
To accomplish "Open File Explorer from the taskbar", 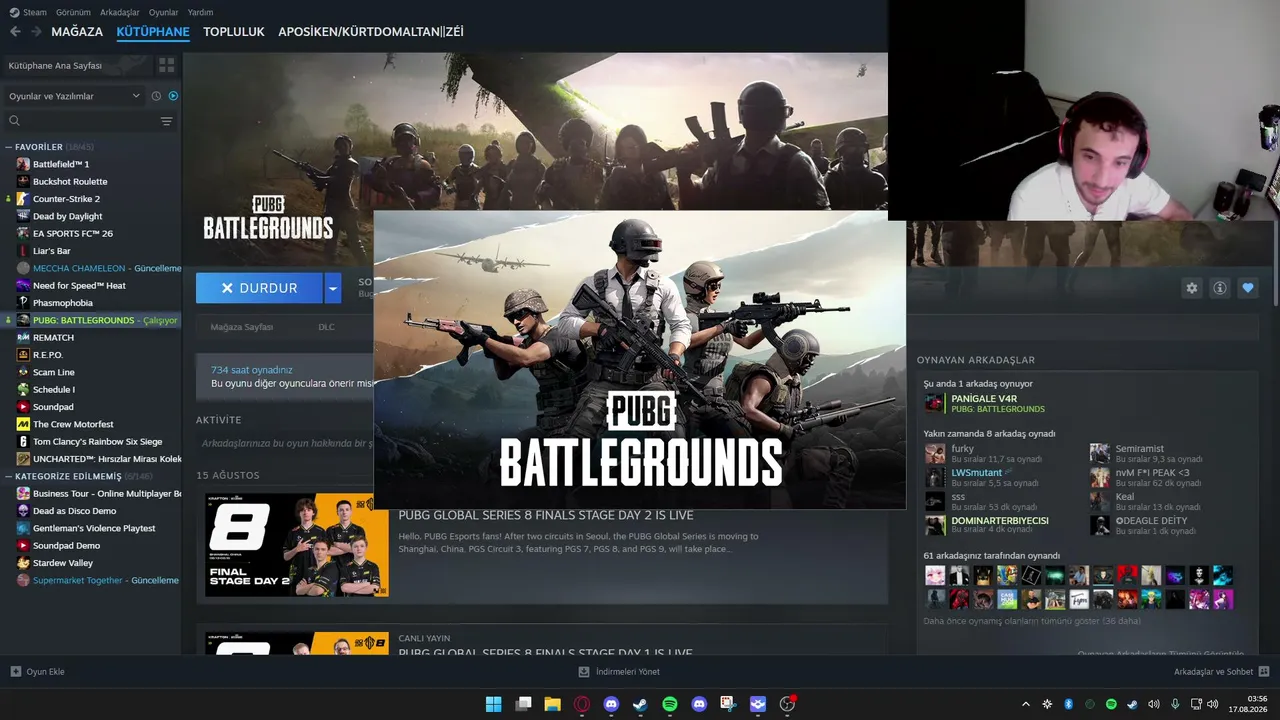I will coord(552,704).
